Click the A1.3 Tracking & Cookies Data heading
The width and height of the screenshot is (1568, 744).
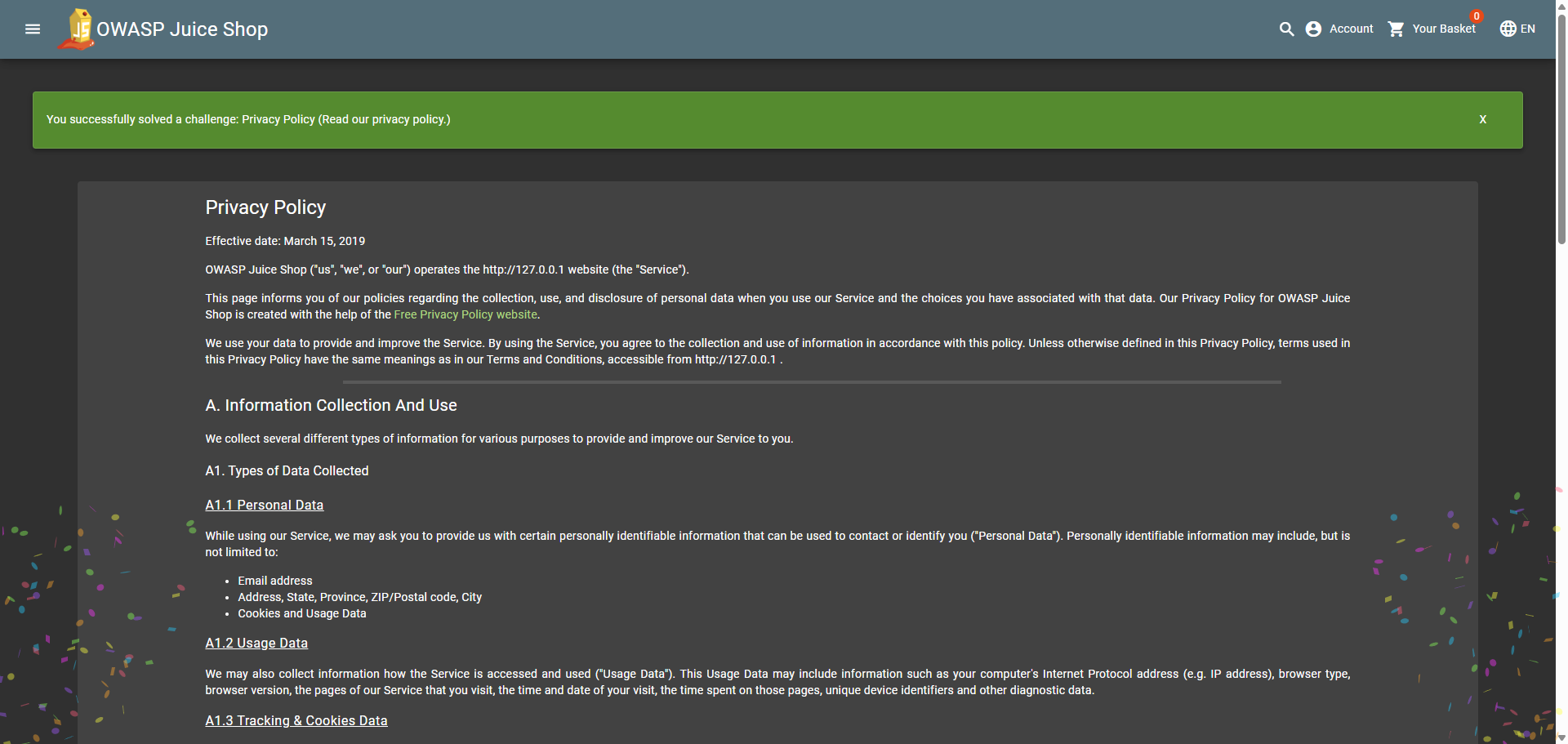tap(296, 720)
